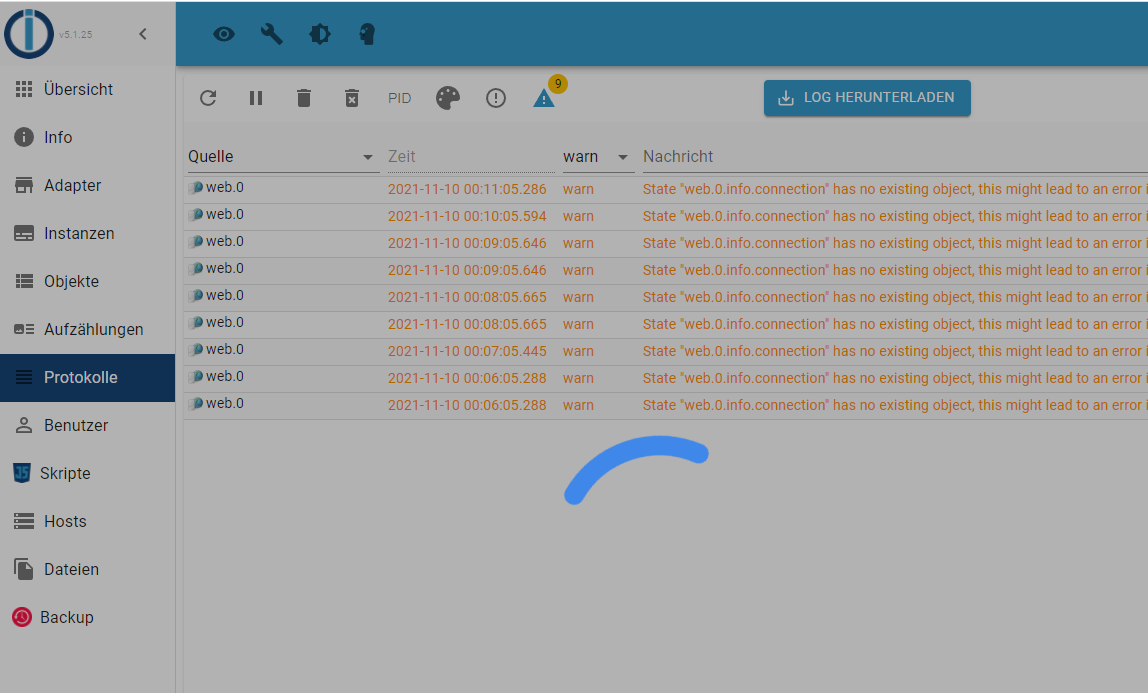Click the message in the 00:10:05.594 row
The height and width of the screenshot is (693, 1148).
pos(895,216)
